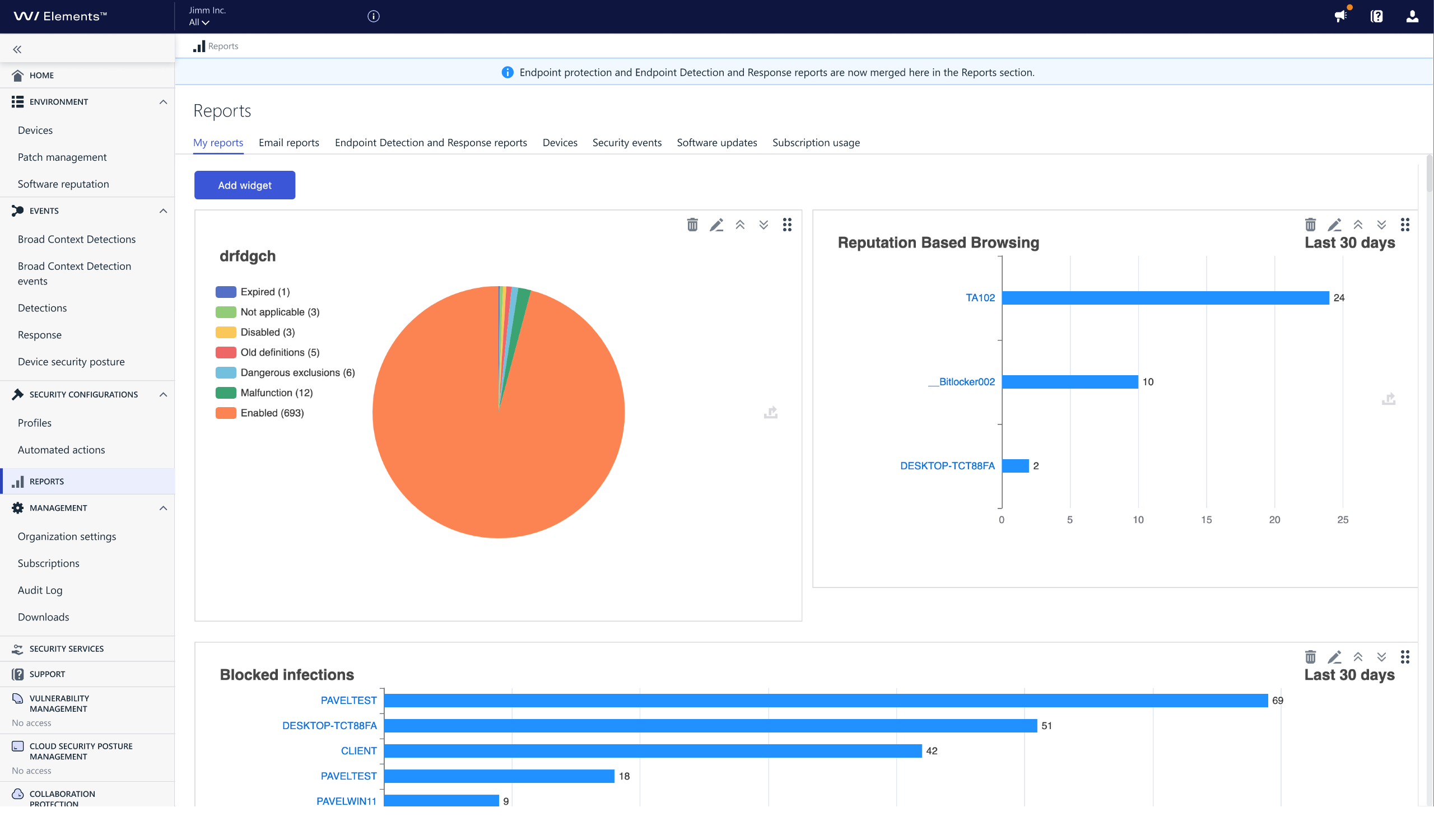Image resolution: width=1434 pixels, height=840 pixels.
Task: Collapse the sidebar with double-chevron icon
Action: pos(17,49)
